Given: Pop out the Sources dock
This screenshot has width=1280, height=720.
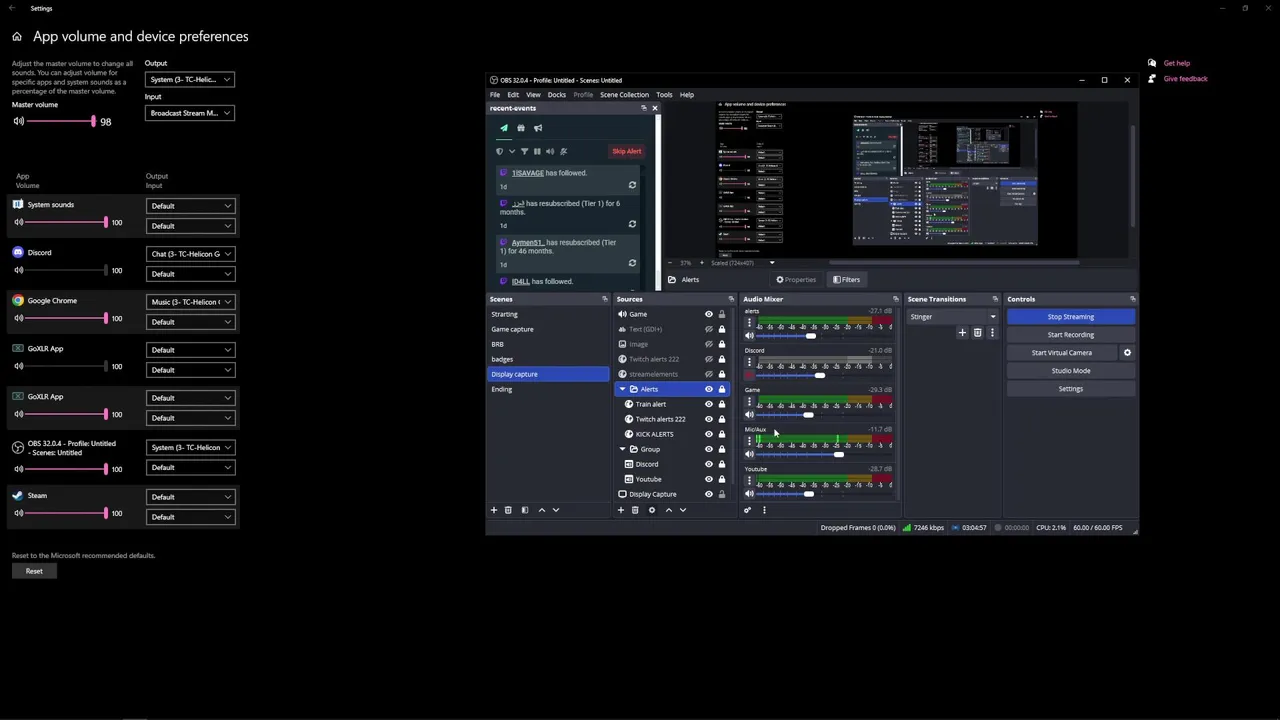Looking at the screenshot, I should 732,299.
